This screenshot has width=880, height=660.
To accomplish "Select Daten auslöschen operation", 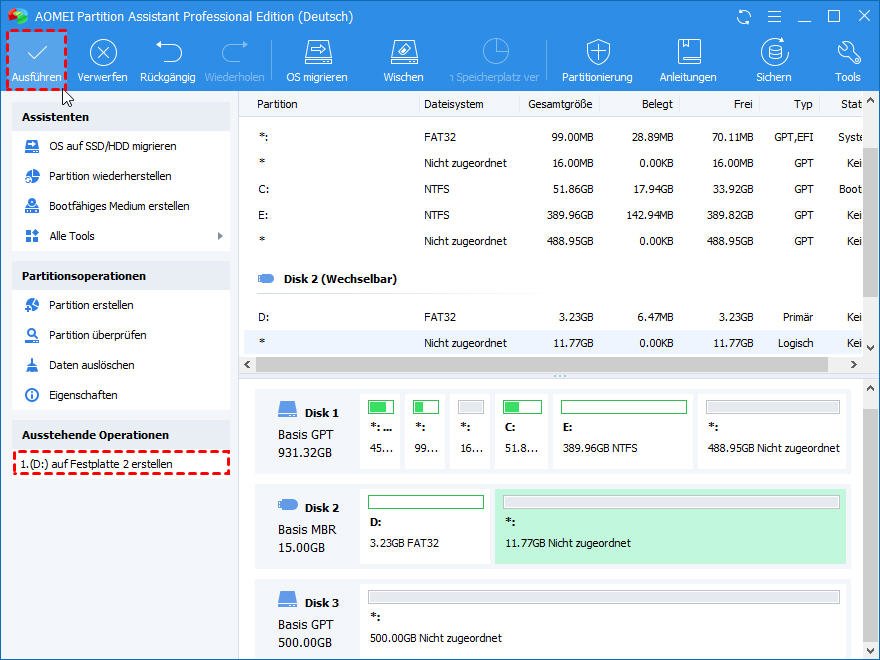I will point(91,365).
